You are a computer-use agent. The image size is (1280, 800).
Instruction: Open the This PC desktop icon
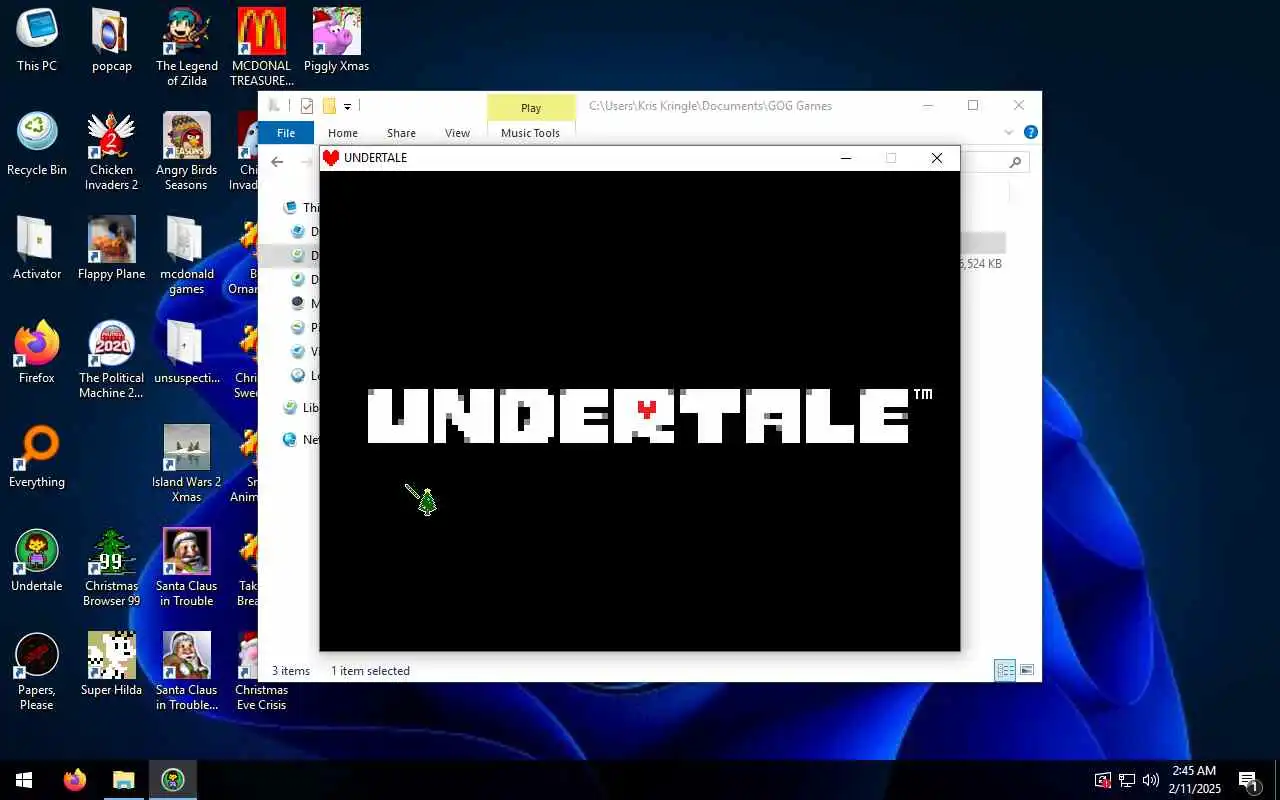click(x=37, y=41)
